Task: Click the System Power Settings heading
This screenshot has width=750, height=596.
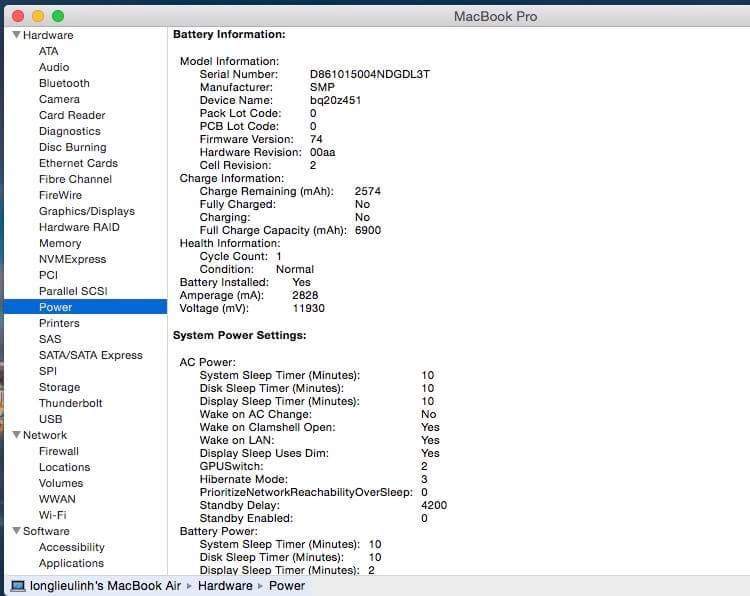Action: (x=240, y=335)
